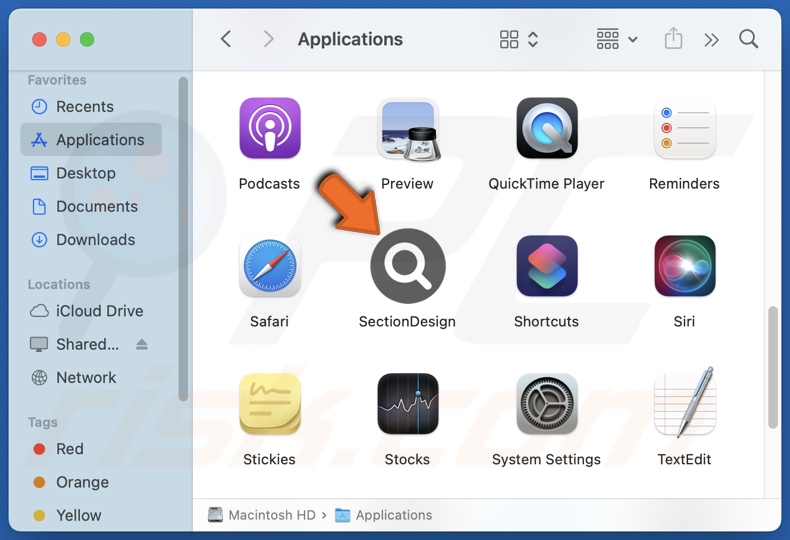Open Documents in the sidebar
The image size is (790, 540).
tap(91, 207)
